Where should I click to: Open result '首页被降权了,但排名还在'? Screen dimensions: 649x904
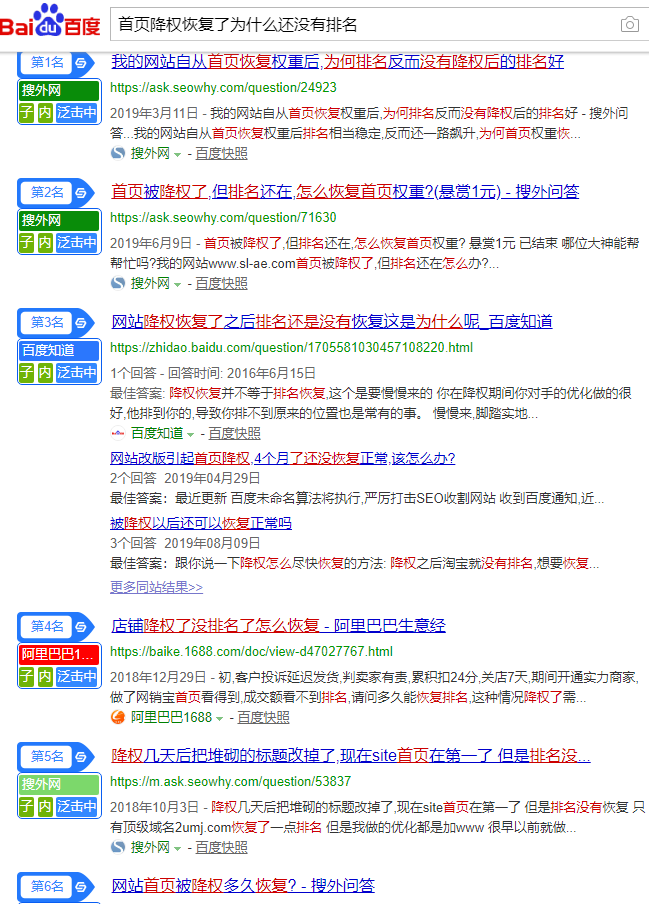click(345, 191)
